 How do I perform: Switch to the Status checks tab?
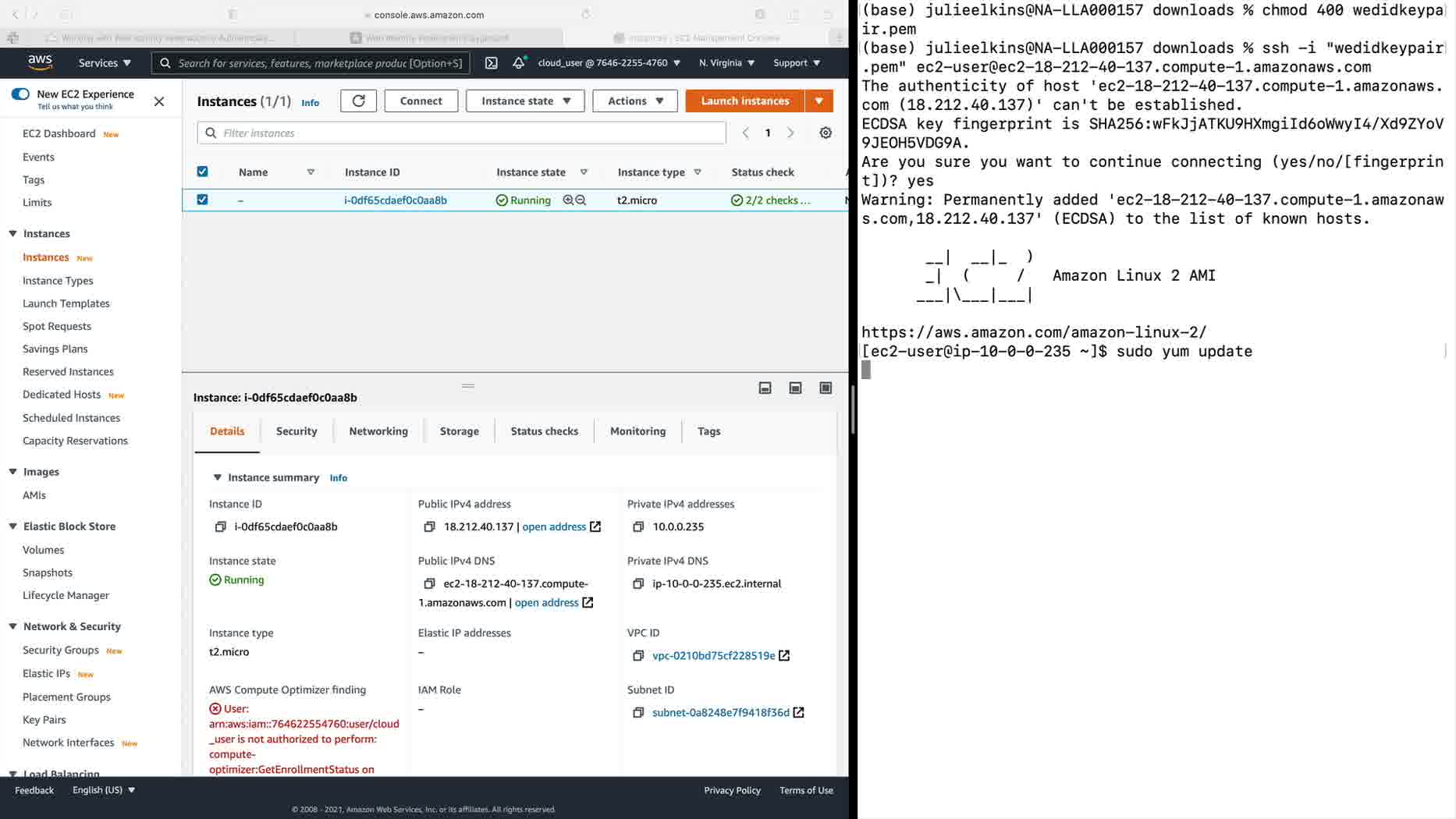coord(545,431)
